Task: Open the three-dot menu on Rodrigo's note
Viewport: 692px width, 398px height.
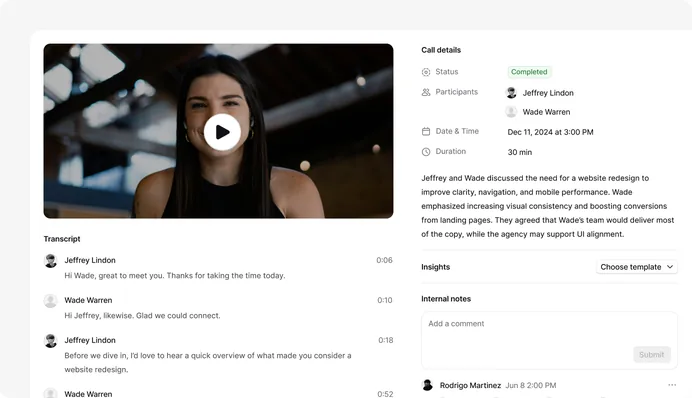Action: (x=672, y=385)
